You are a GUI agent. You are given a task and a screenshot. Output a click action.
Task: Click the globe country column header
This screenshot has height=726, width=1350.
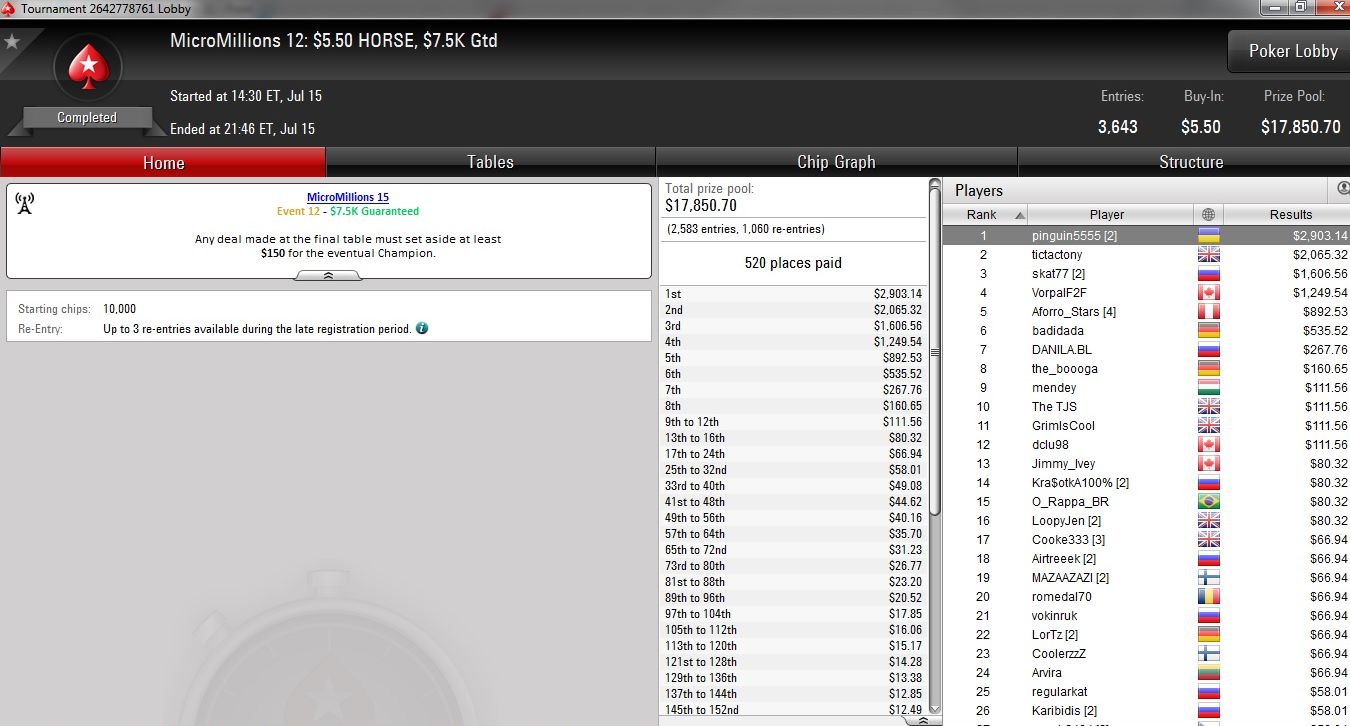point(1208,215)
